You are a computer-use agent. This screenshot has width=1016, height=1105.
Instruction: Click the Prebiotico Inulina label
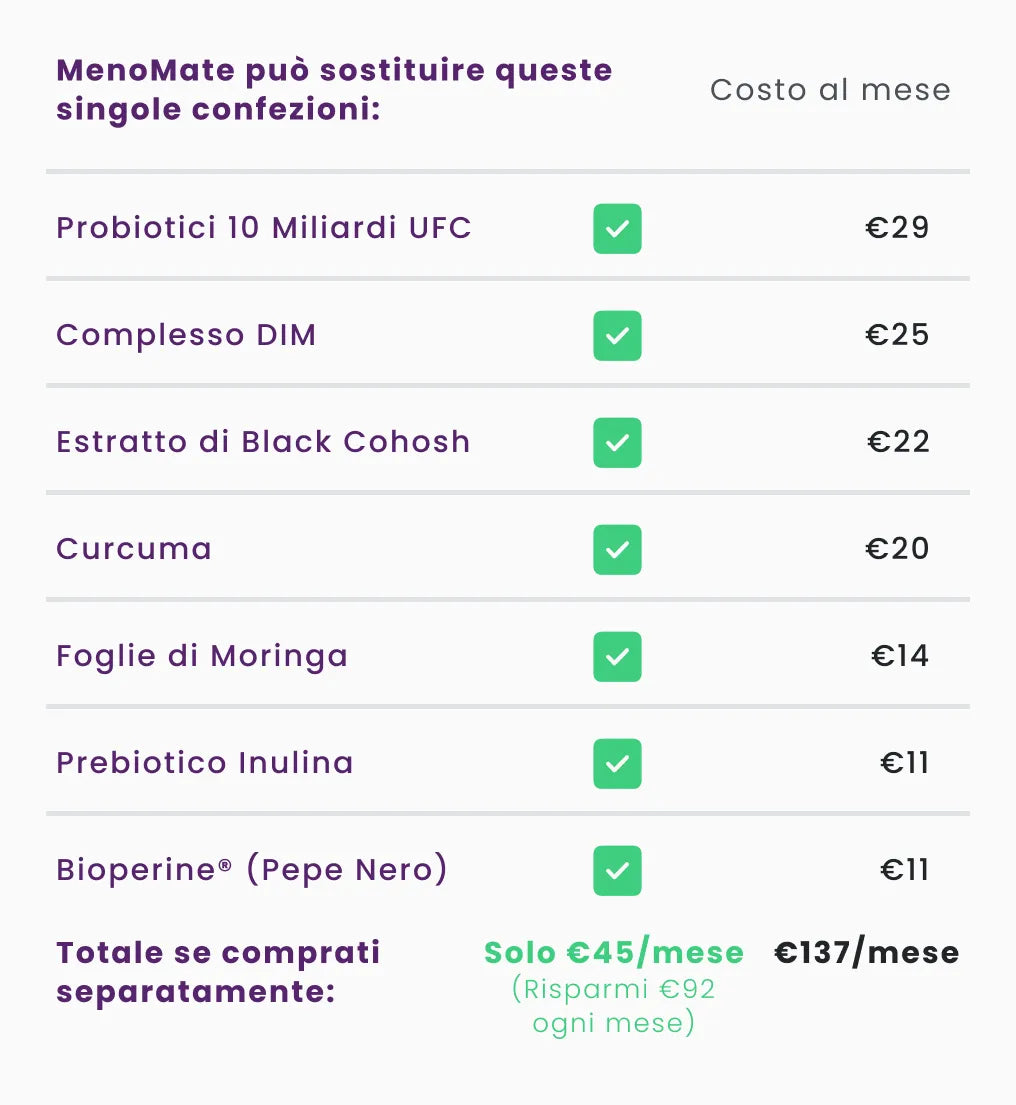tap(205, 763)
